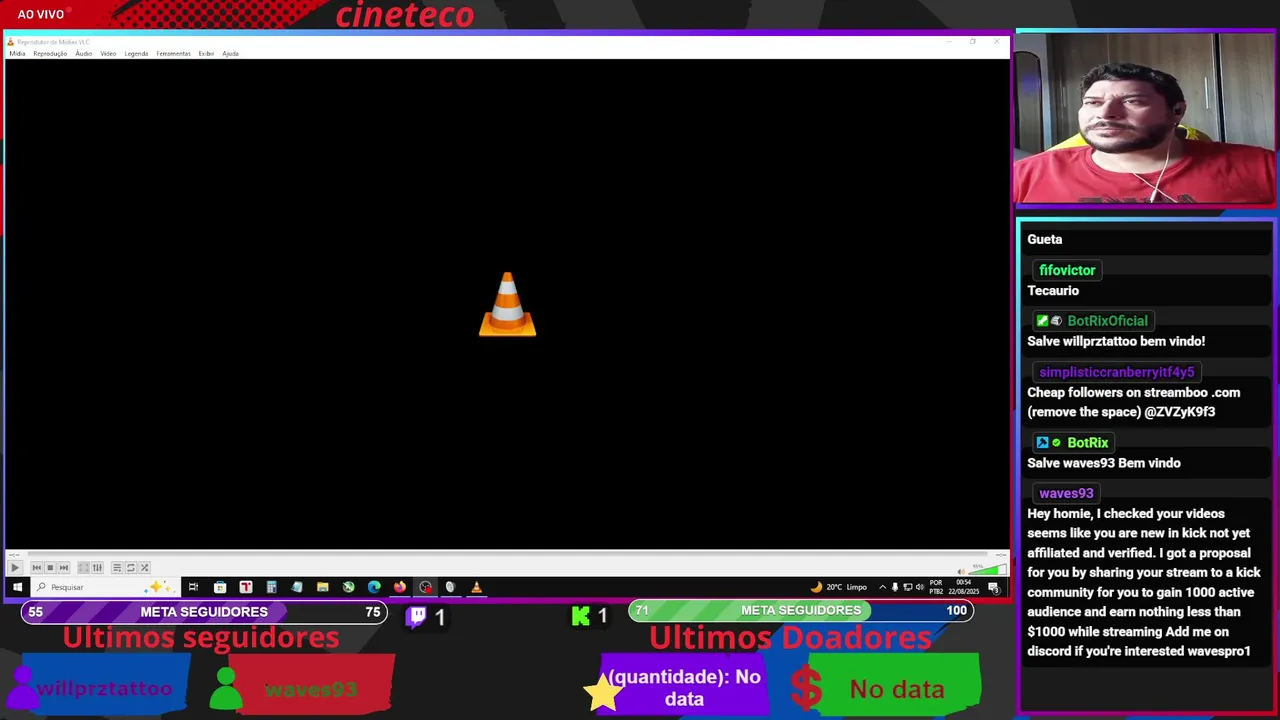The height and width of the screenshot is (720, 1280).
Task: Open the Mídia menu in VLC
Action: [x=17, y=54]
